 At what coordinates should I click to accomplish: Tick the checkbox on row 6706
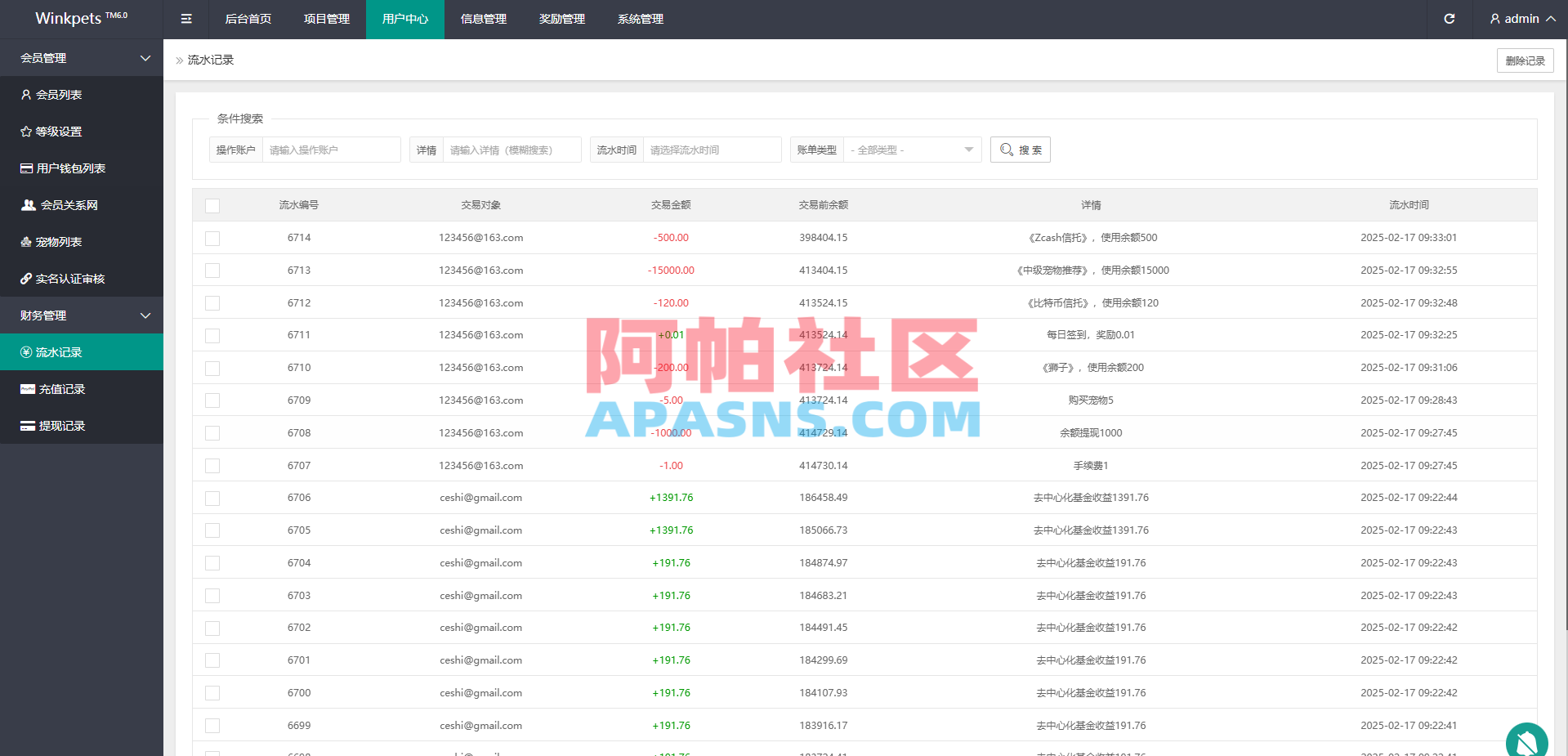point(212,498)
